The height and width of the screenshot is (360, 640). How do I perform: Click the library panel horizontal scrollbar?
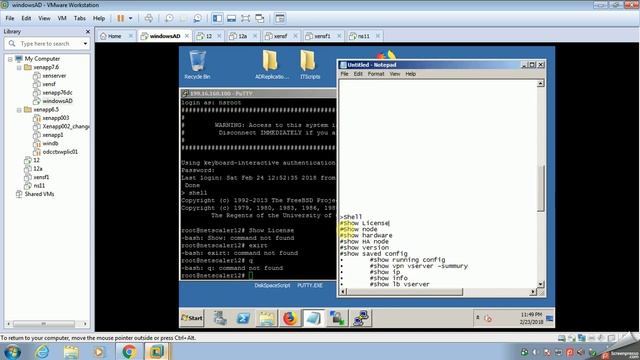point(44,324)
